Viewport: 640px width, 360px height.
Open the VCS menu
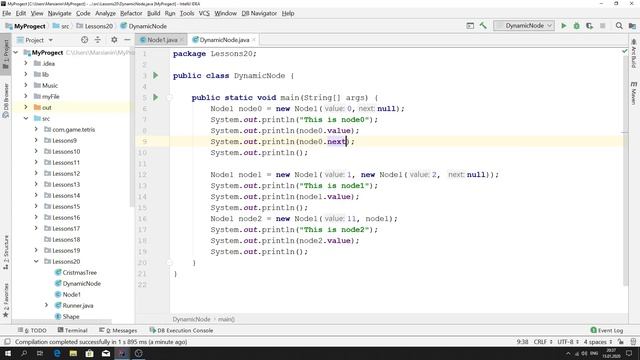[x=204, y=13]
